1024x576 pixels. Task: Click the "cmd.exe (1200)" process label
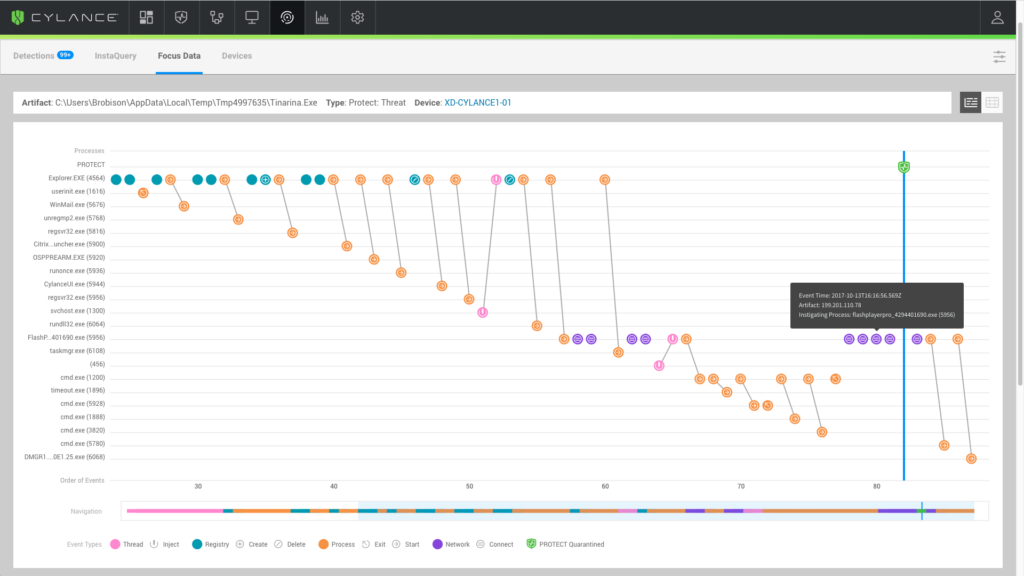[x=82, y=377]
